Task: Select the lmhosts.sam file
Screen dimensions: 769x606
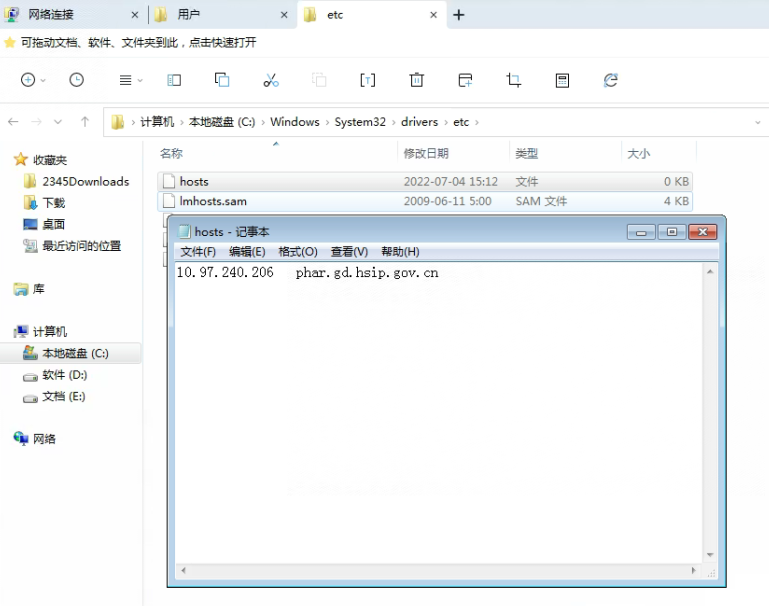Action: pyautogui.click(x=212, y=201)
